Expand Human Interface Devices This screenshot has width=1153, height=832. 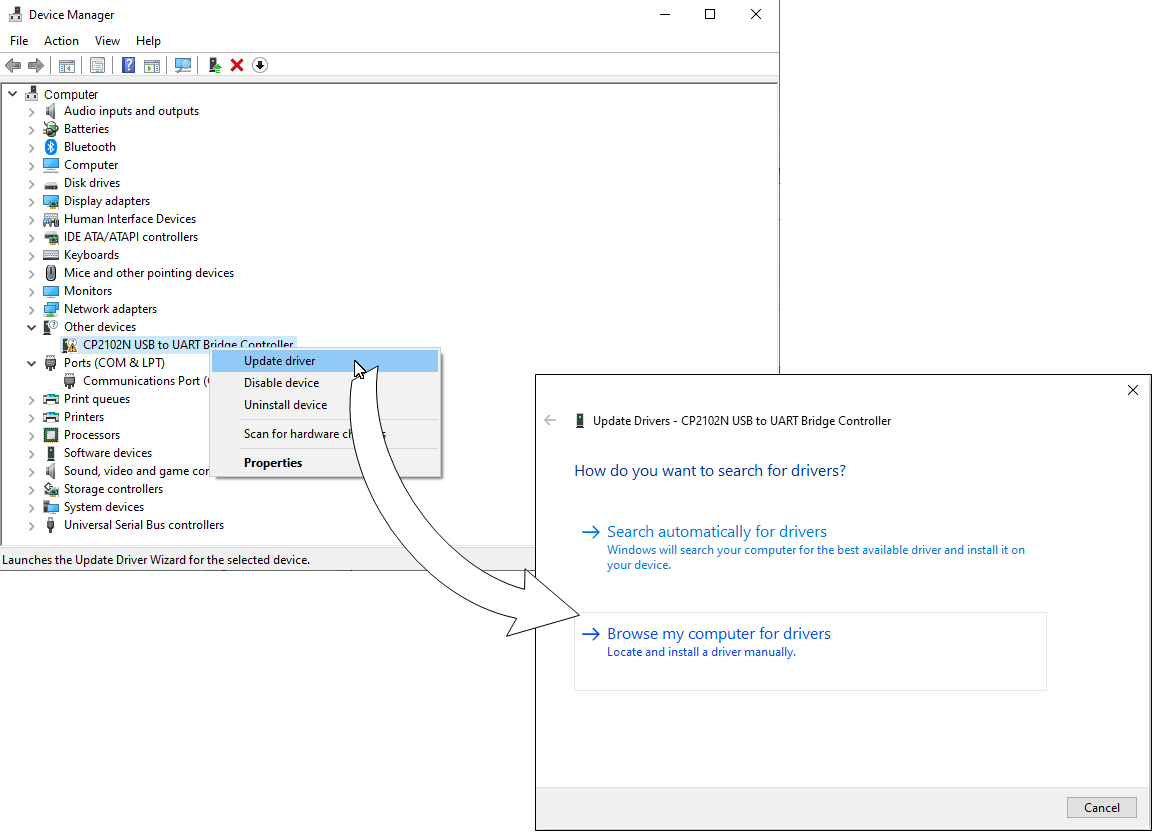pos(32,220)
